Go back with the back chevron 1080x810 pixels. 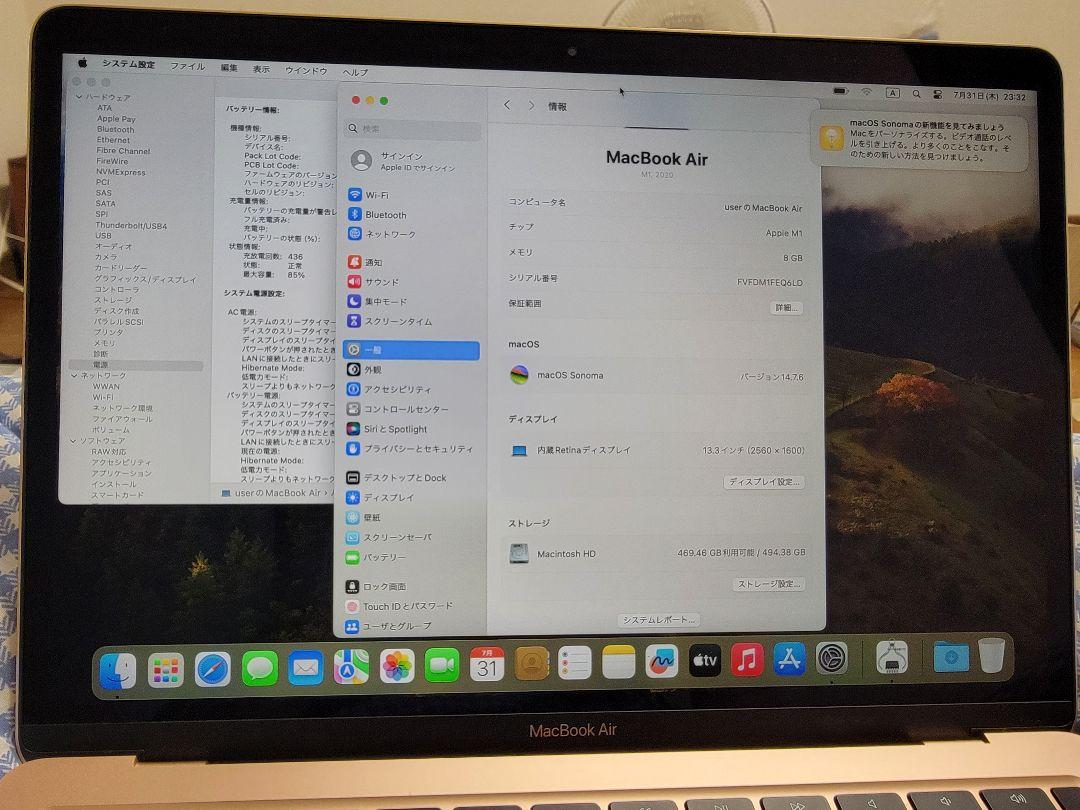pos(507,105)
